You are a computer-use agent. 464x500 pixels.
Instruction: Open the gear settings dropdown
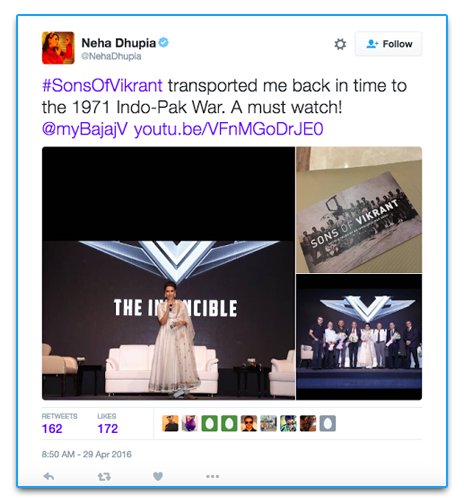pyautogui.click(x=340, y=44)
